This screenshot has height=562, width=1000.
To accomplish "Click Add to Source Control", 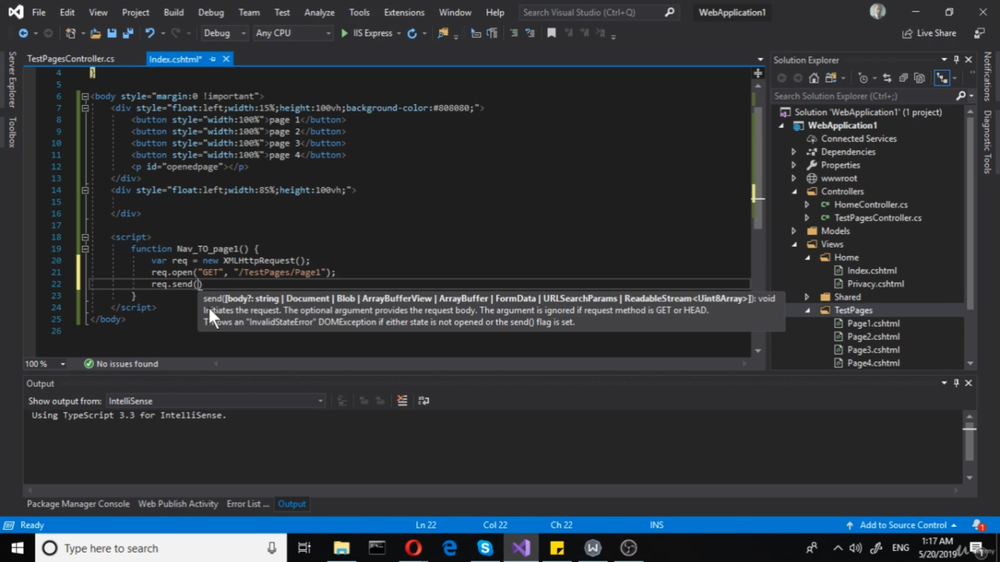I will coord(902,525).
